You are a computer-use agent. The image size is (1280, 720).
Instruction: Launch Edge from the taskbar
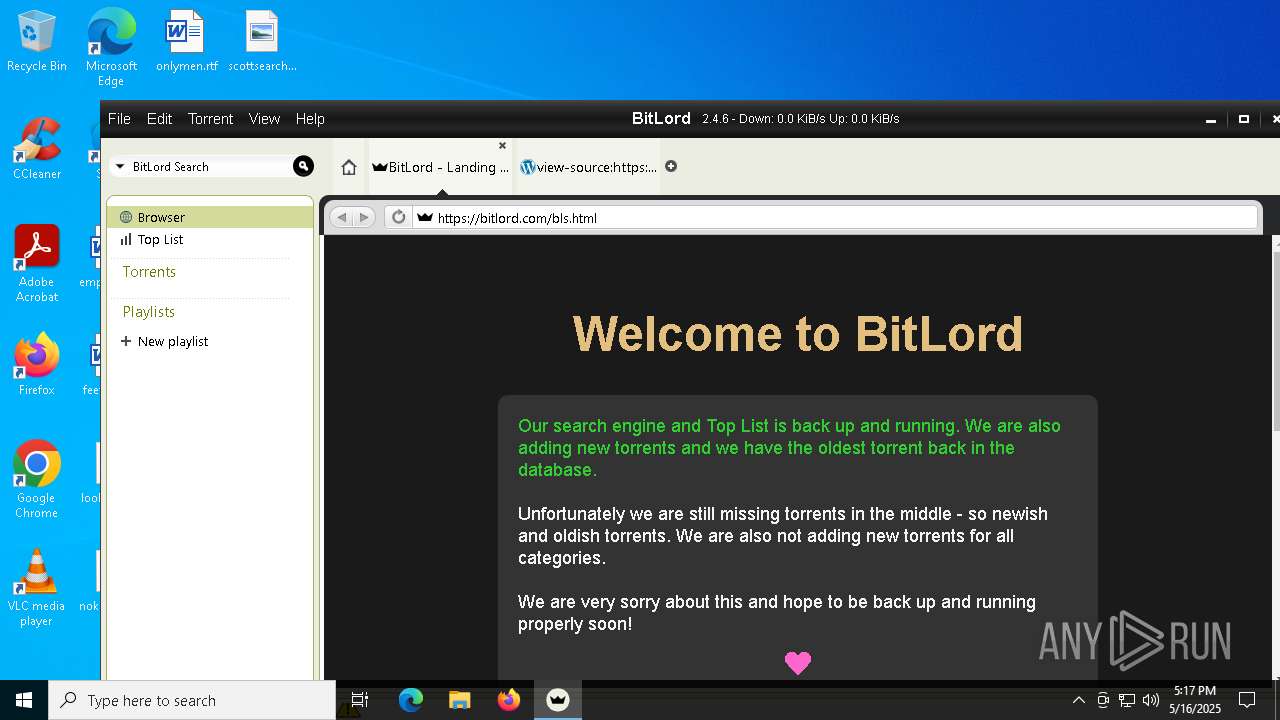(x=411, y=700)
